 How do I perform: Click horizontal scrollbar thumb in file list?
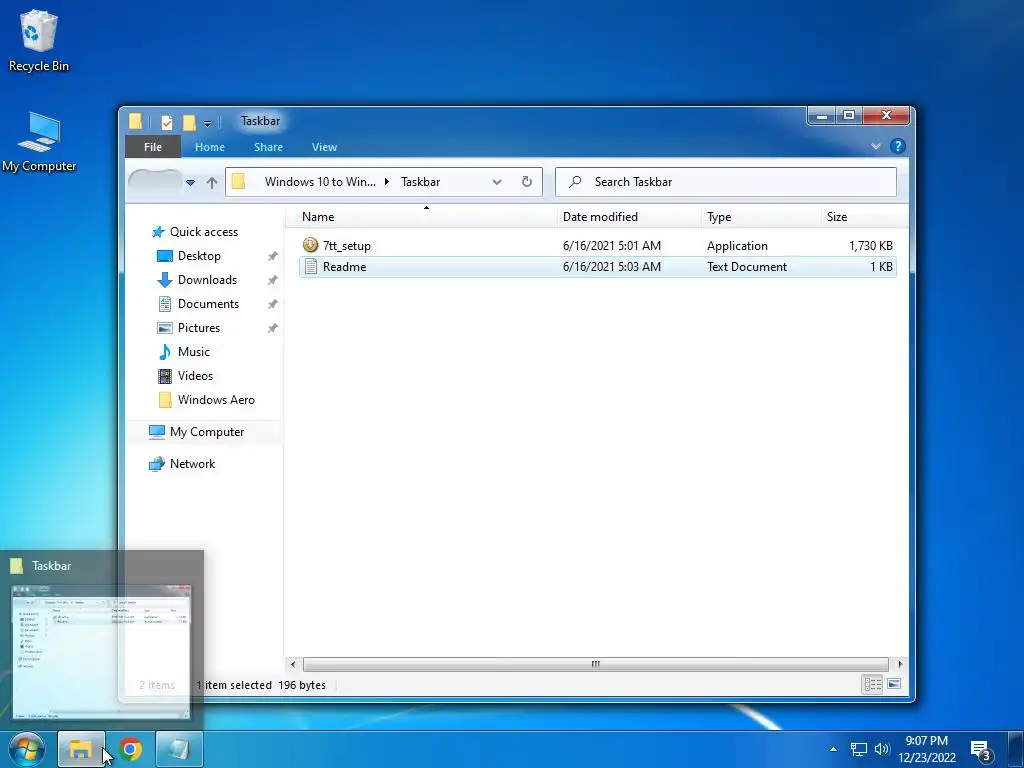click(596, 664)
